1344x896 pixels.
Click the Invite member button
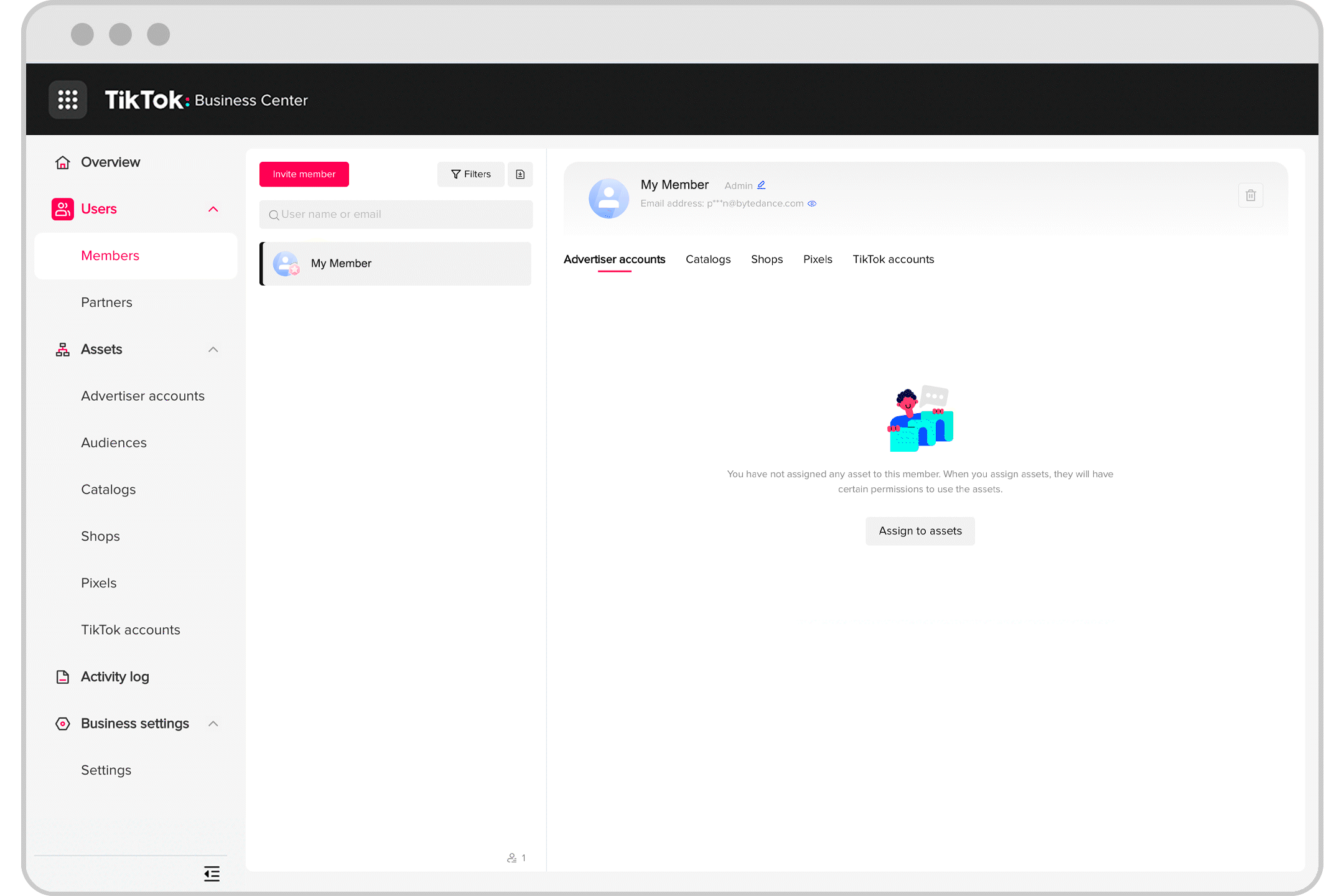point(304,174)
